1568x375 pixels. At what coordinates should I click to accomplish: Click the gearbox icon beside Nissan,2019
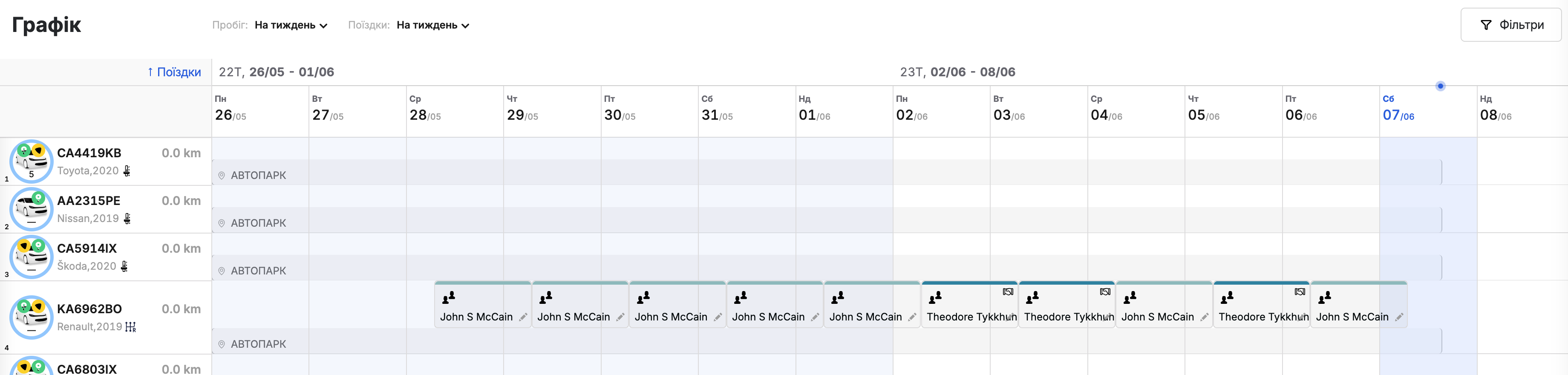click(x=127, y=219)
